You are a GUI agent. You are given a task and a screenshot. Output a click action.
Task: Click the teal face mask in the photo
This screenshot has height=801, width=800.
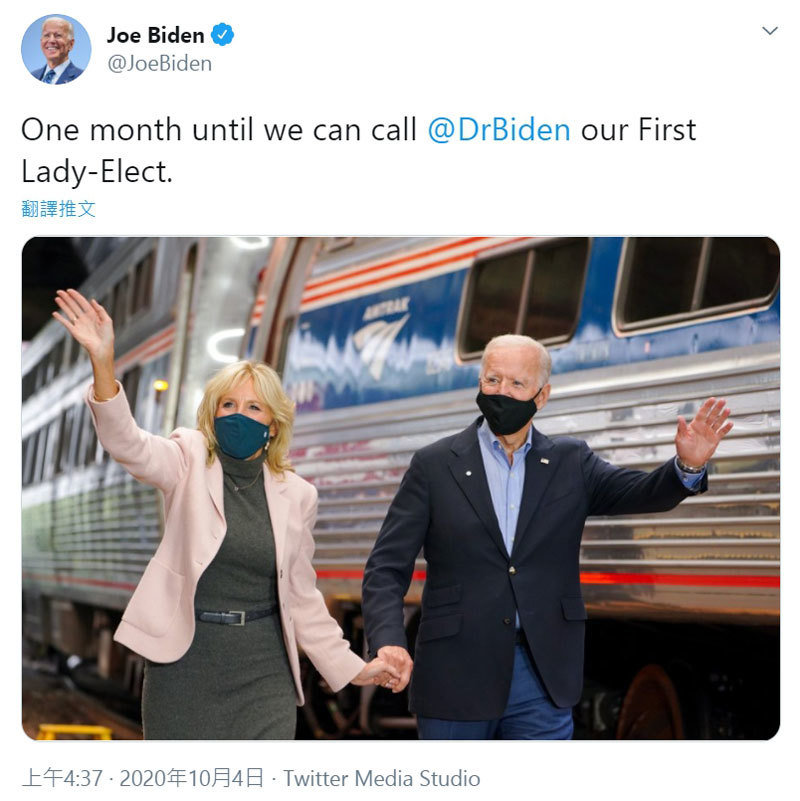coord(241,436)
